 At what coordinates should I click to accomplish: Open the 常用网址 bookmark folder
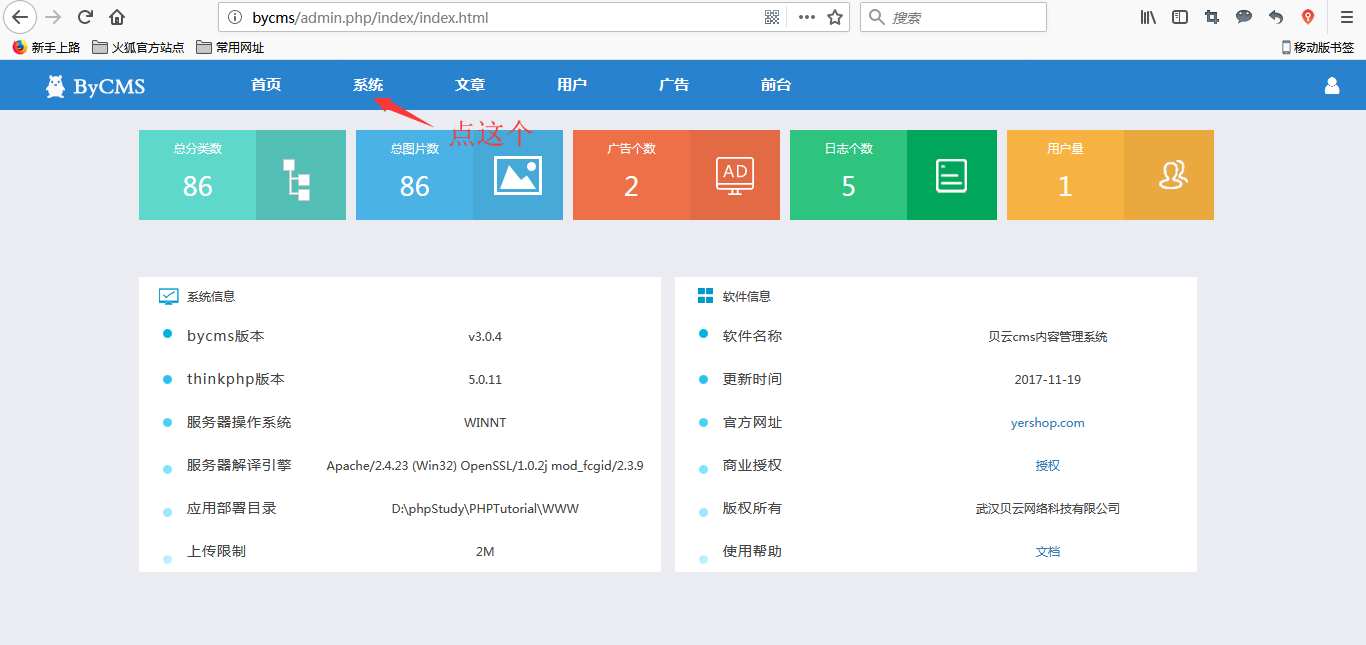pos(230,47)
